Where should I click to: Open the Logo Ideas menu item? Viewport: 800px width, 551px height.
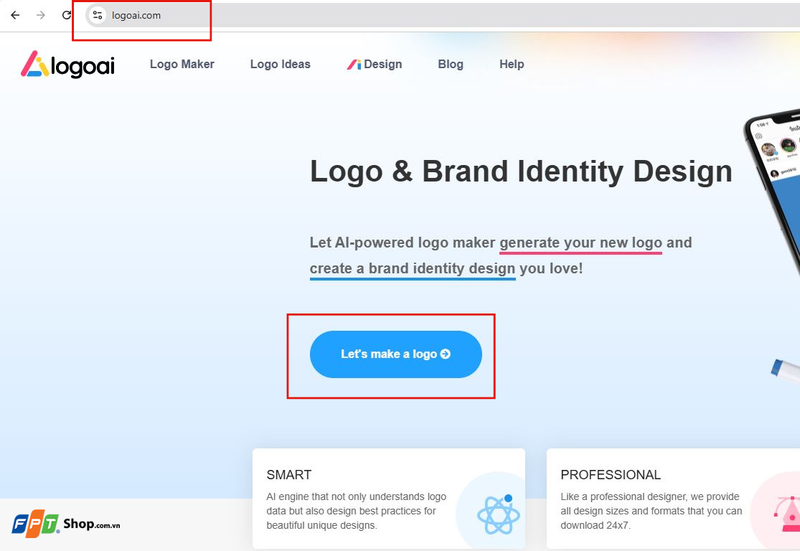tap(280, 64)
